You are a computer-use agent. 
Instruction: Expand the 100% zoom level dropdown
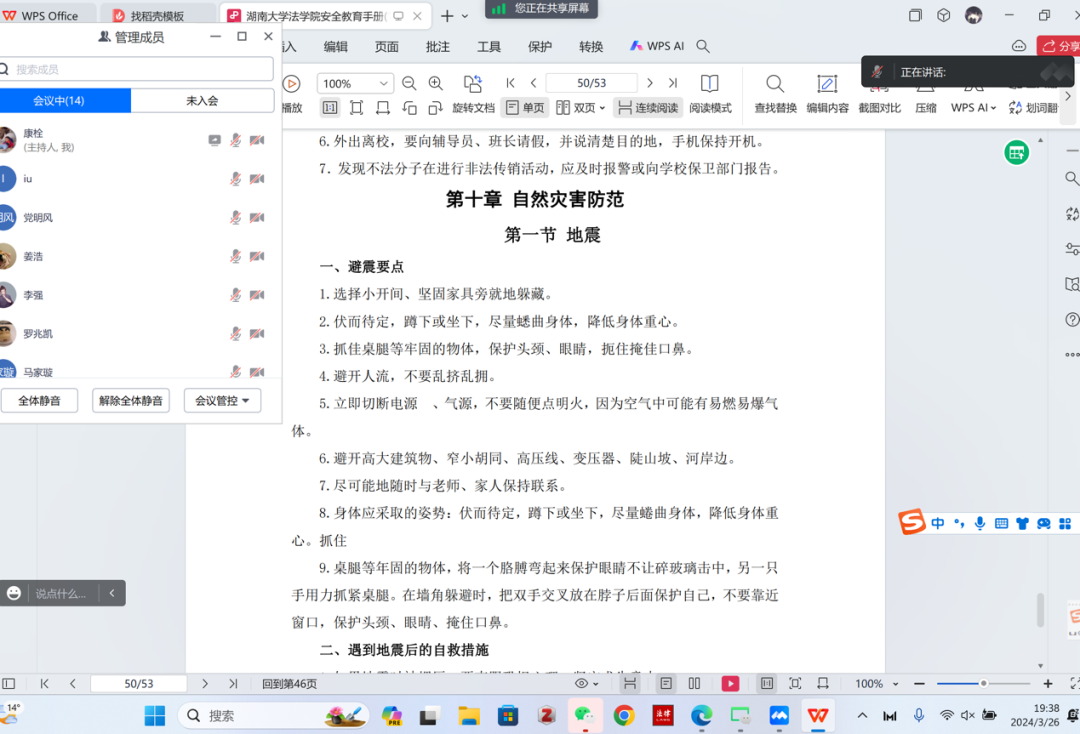[x=383, y=84]
